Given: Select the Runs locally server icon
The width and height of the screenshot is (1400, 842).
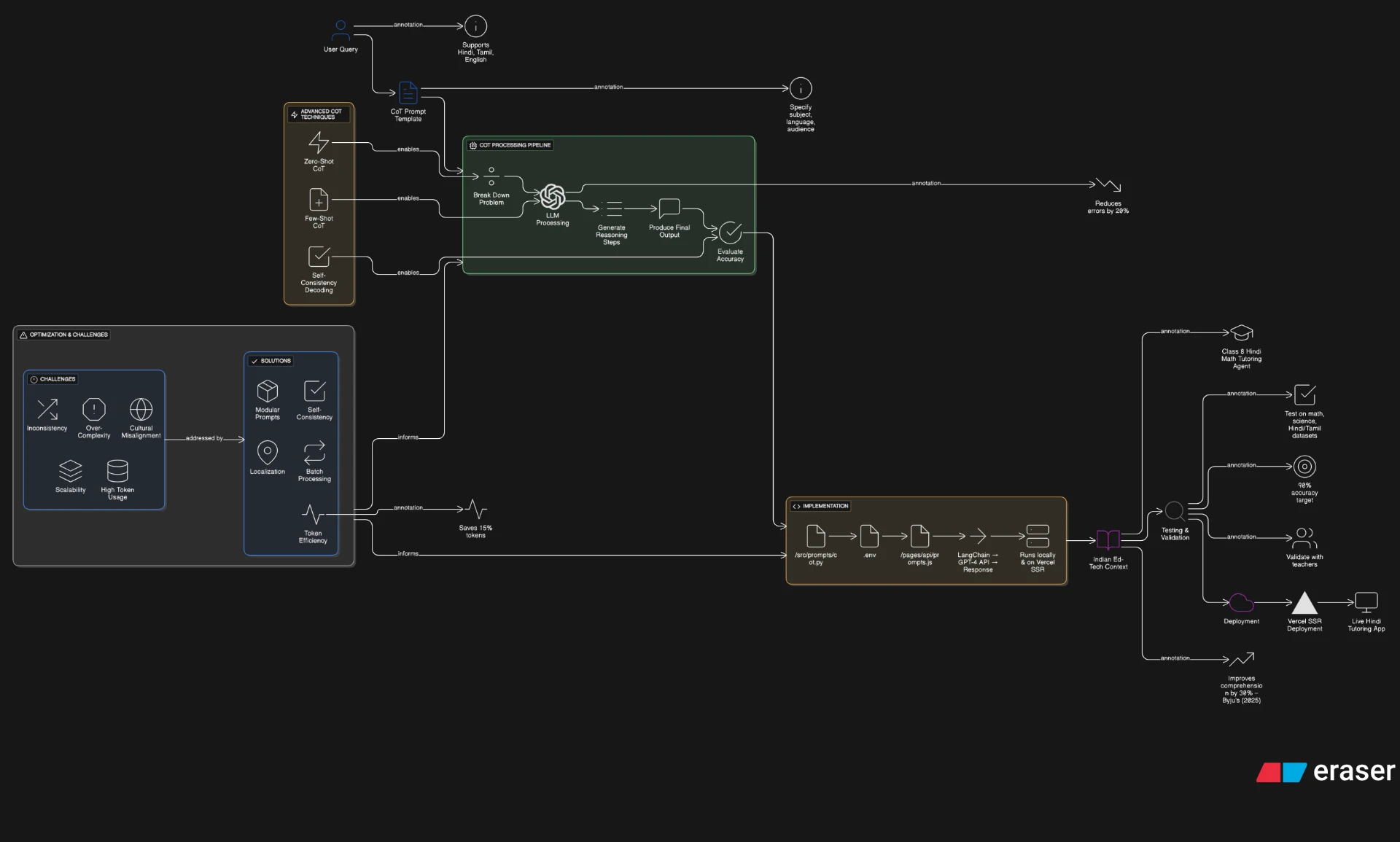Looking at the screenshot, I should pos(1038,536).
